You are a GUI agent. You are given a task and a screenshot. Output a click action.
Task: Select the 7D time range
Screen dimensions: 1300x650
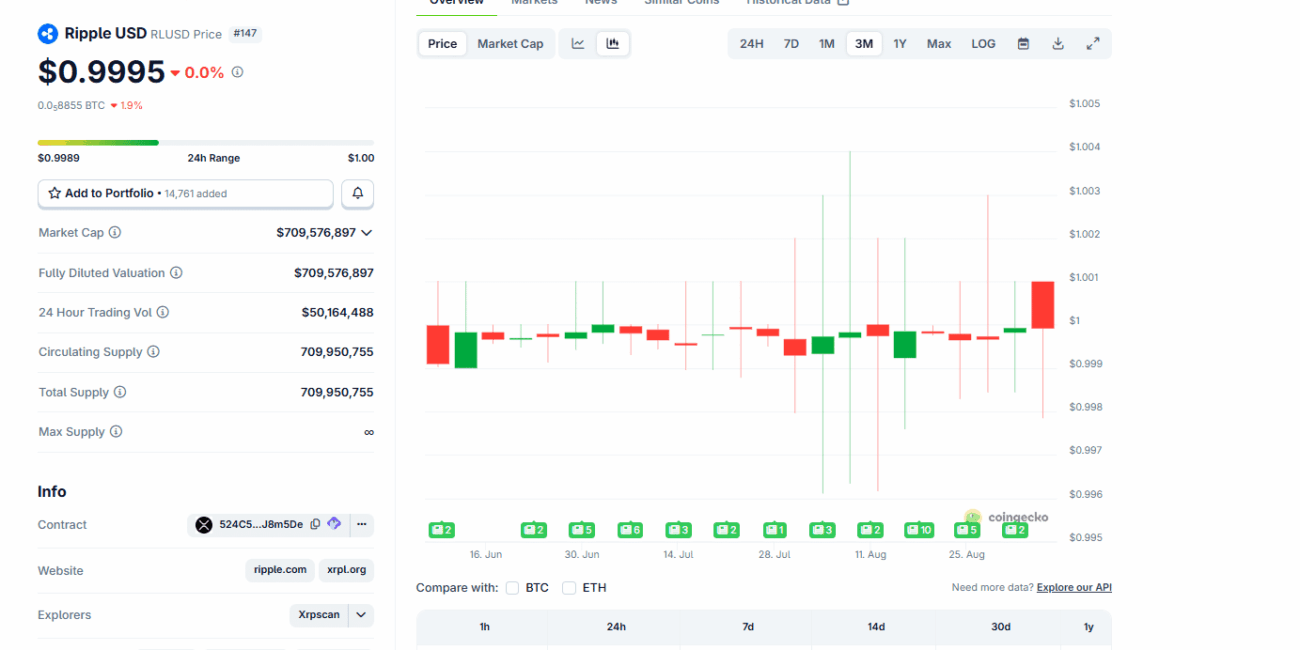pyautogui.click(x=791, y=44)
